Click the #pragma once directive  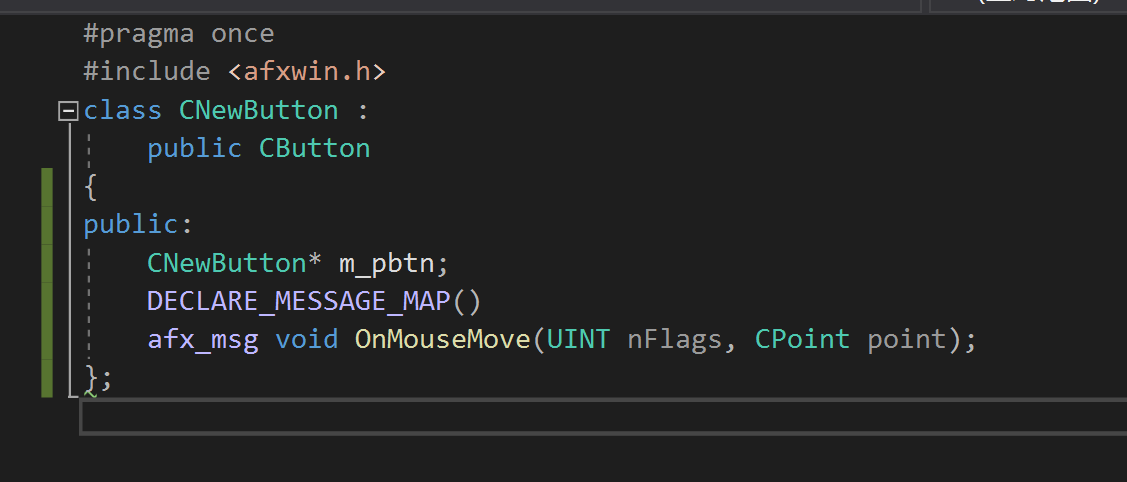[178, 34]
